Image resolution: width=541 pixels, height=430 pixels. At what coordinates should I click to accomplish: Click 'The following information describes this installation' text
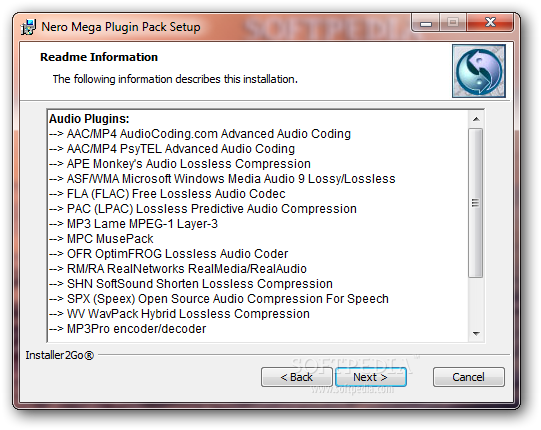pos(175,79)
